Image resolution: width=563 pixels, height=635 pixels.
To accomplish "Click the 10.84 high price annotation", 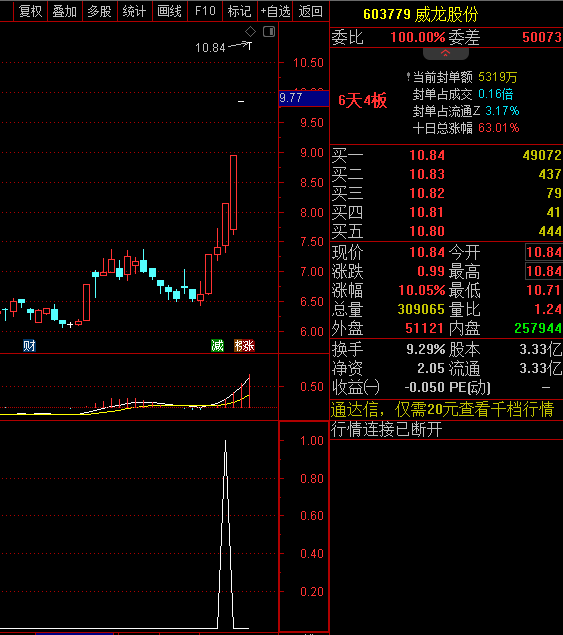I will click(x=210, y=48).
